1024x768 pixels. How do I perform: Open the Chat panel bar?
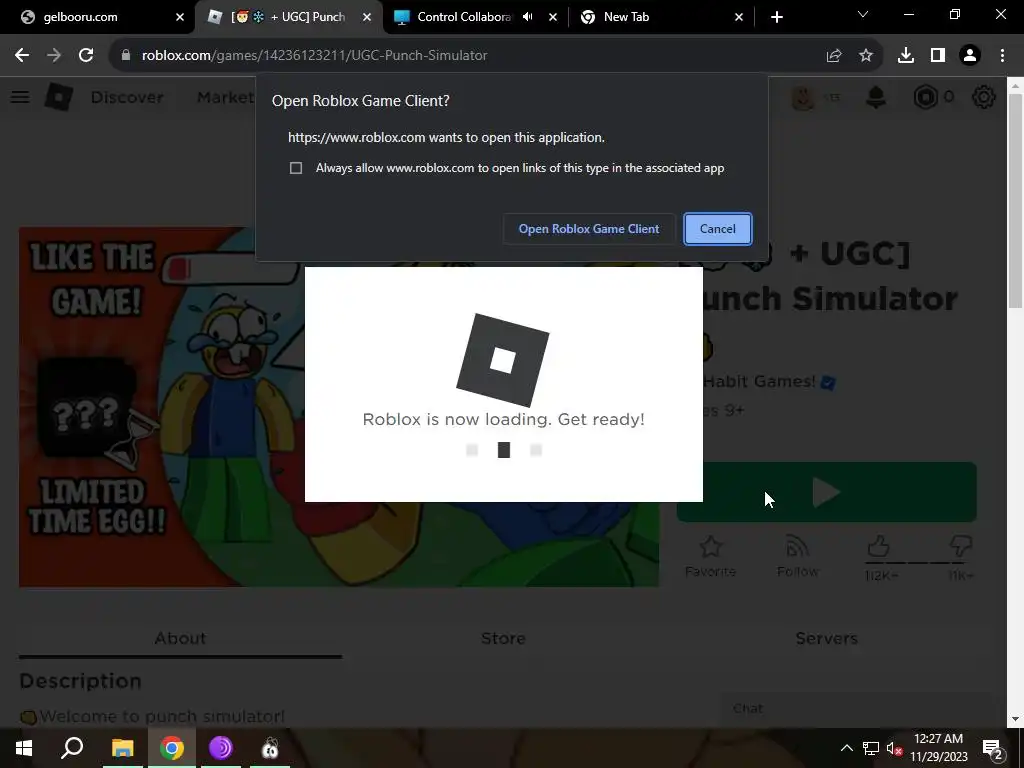click(856, 709)
